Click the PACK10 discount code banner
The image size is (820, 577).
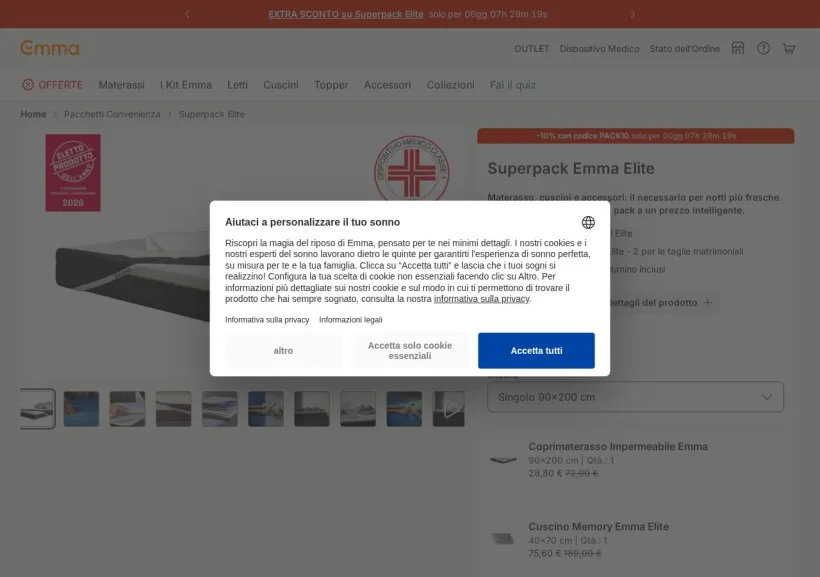click(635, 135)
